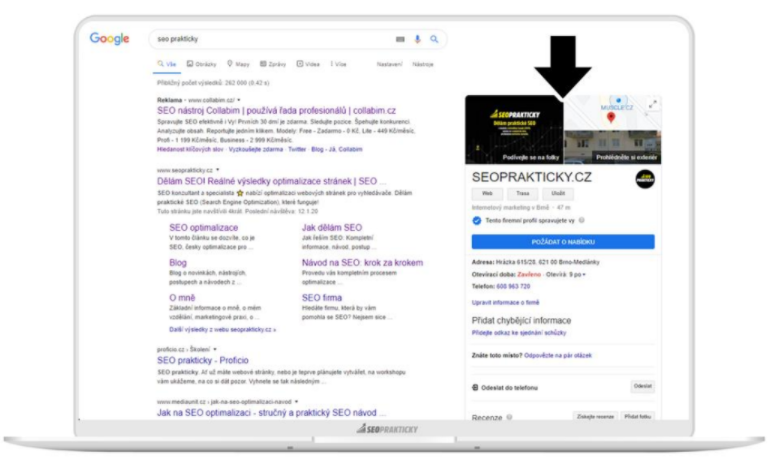The image size is (779, 461).
Task: Open Dělám SEO! Reálné výsledky result
Action: click(271, 181)
